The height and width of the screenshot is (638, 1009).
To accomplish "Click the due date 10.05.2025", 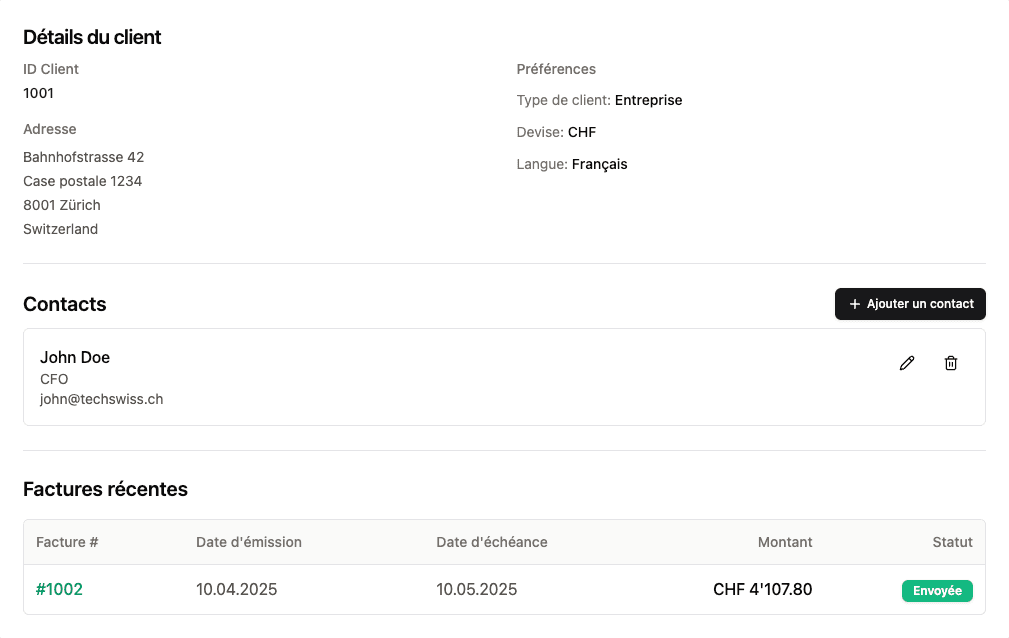I will pyautogui.click(x=477, y=590).
